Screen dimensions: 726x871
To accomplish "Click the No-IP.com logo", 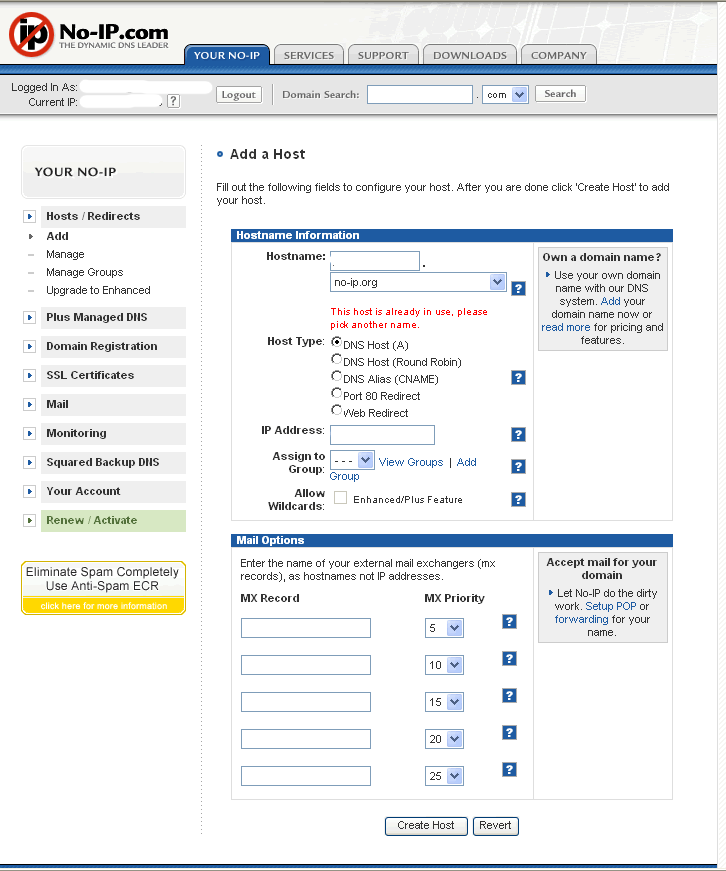I will [89, 34].
